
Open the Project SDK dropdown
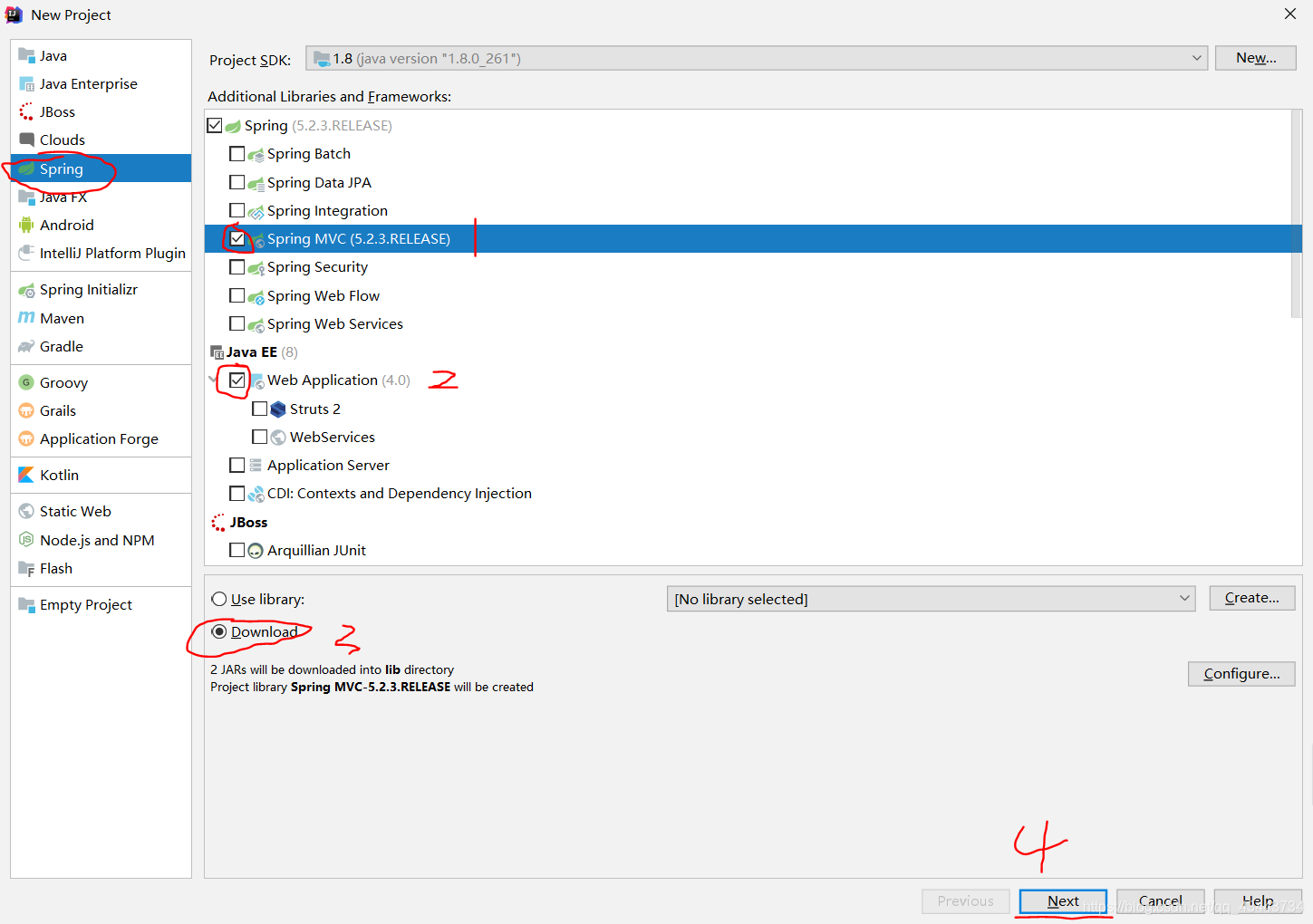tap(757, 58)
